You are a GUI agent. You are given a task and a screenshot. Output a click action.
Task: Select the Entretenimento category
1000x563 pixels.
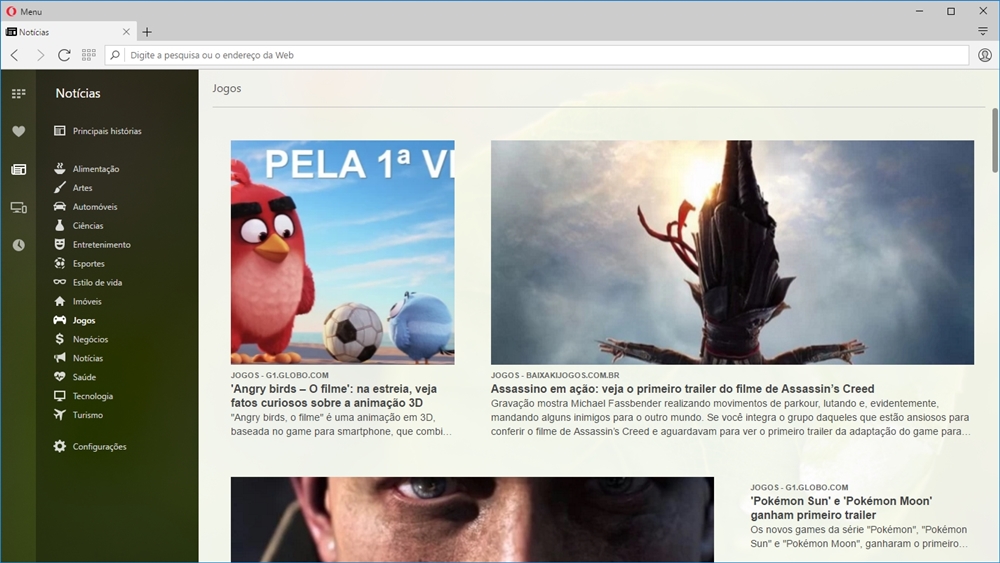coord(92,244)
